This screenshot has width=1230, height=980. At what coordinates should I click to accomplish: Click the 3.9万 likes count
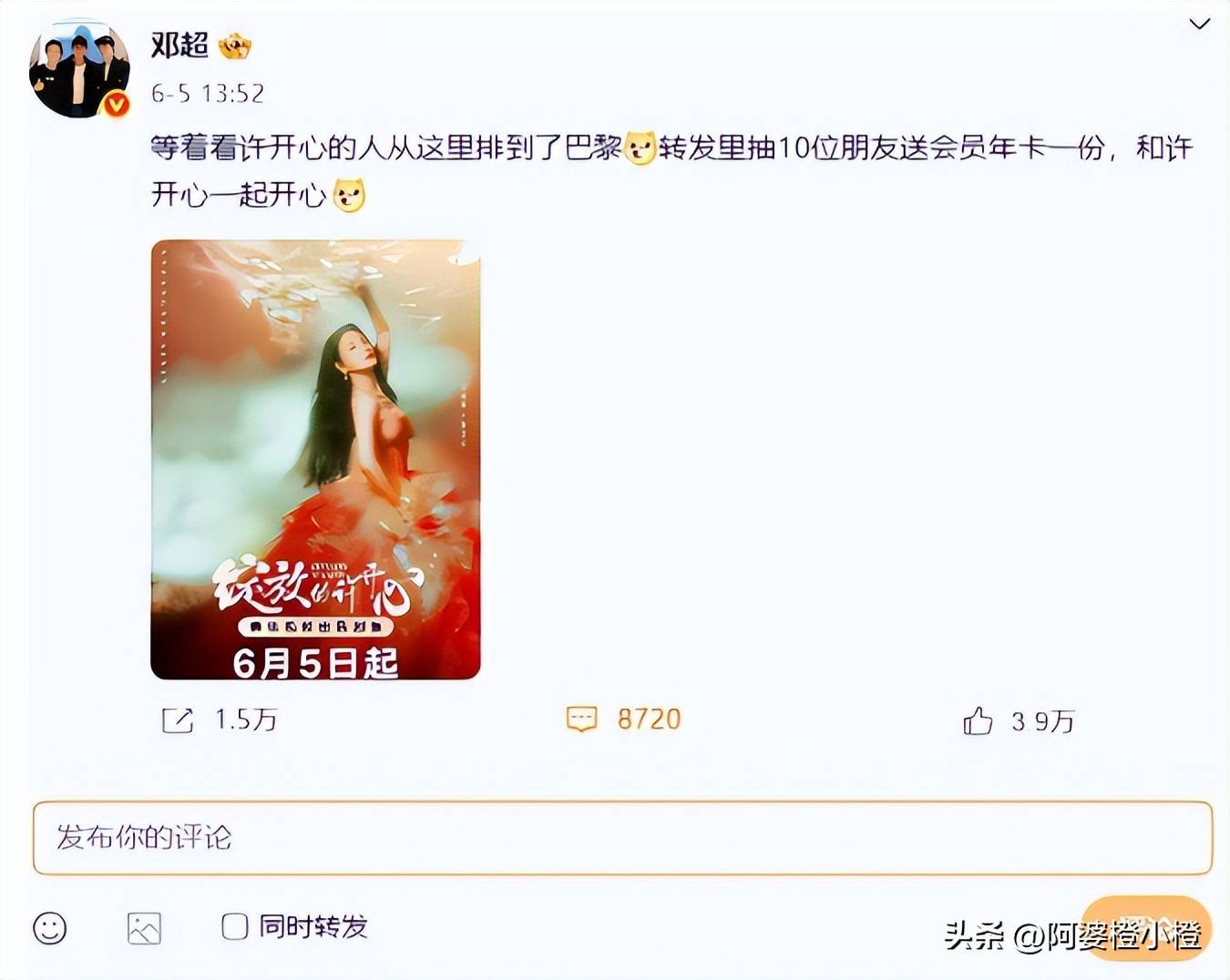tap(1042, 722)
